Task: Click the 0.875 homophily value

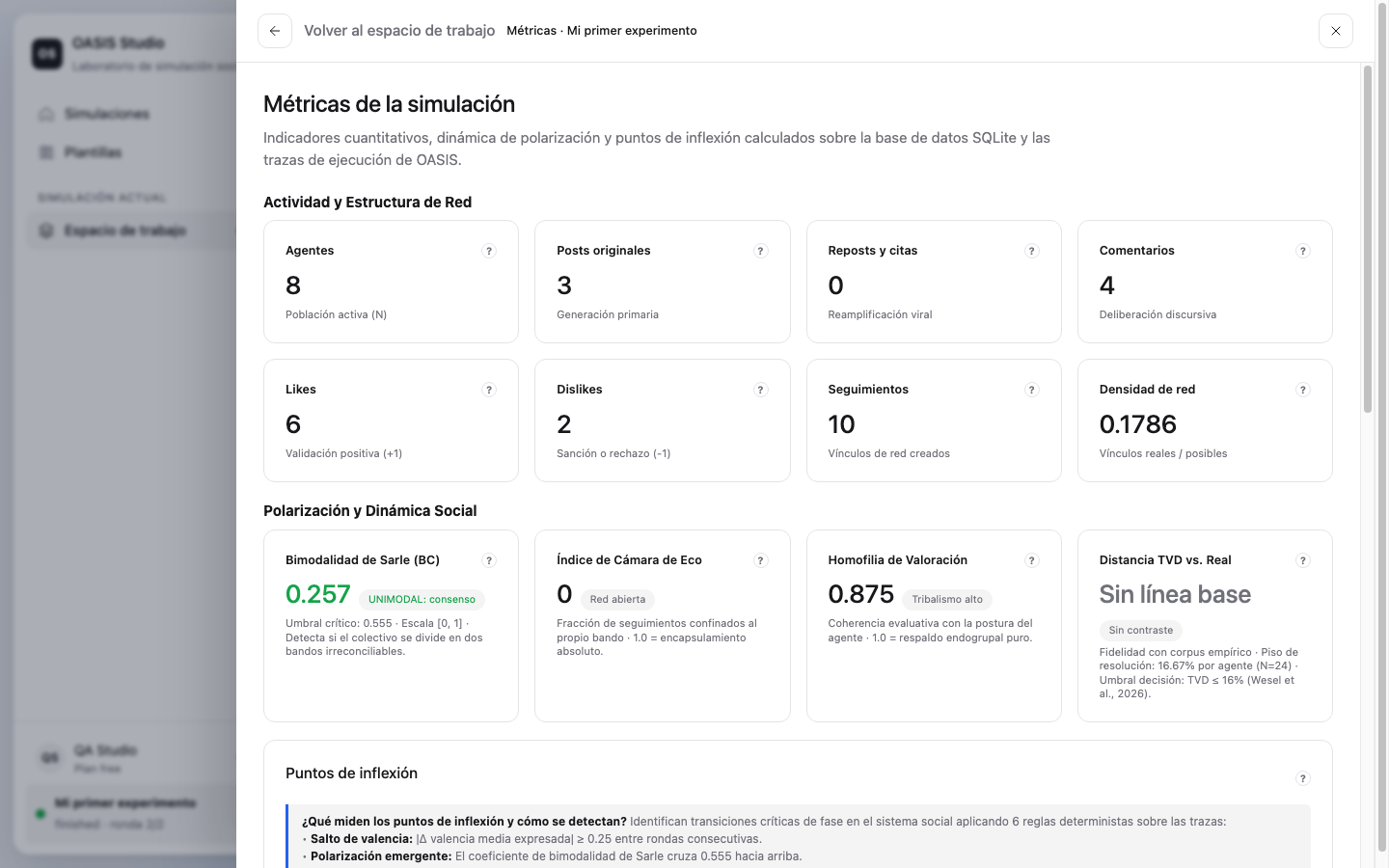Action: tap(860, 595)
